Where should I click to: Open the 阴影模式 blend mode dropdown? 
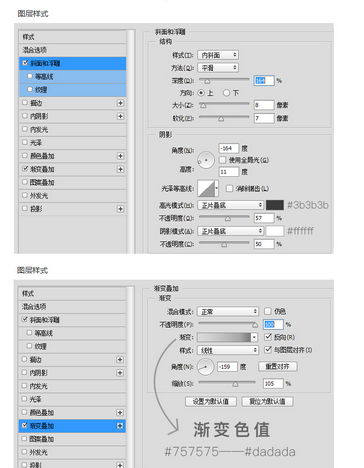point(230,231)
